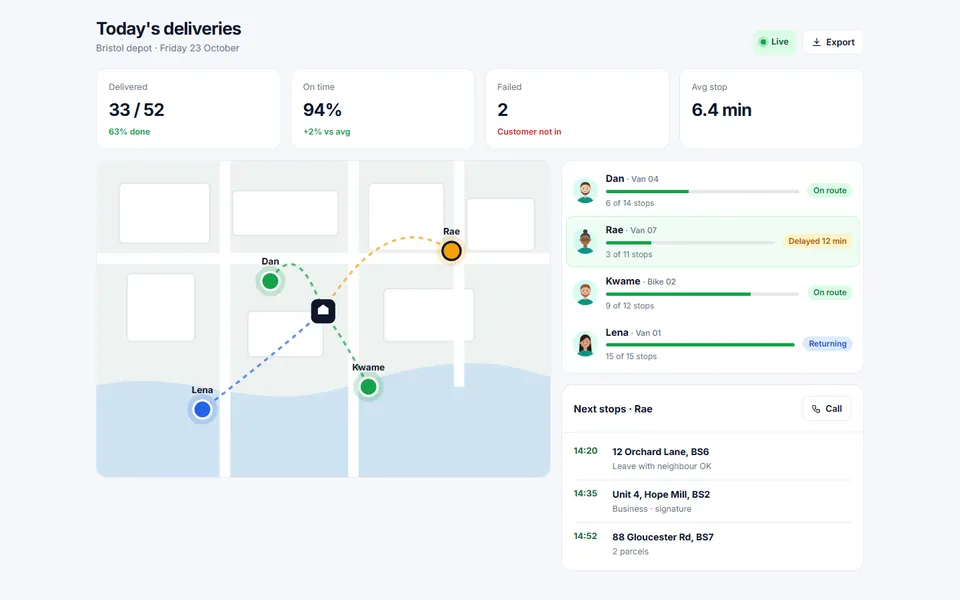Click '3 of 11 stops' text
This screenshot has width=960, height=600.
point(629,255)
